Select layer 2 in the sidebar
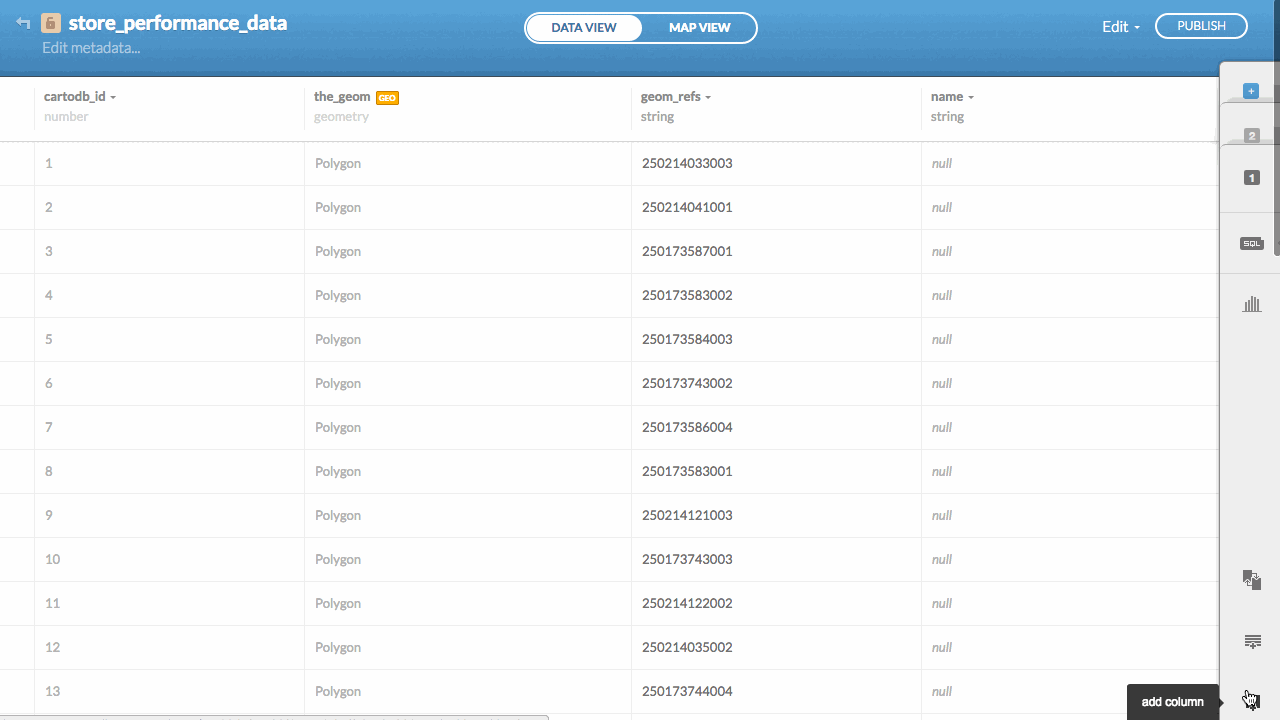 click(1251, 135)
